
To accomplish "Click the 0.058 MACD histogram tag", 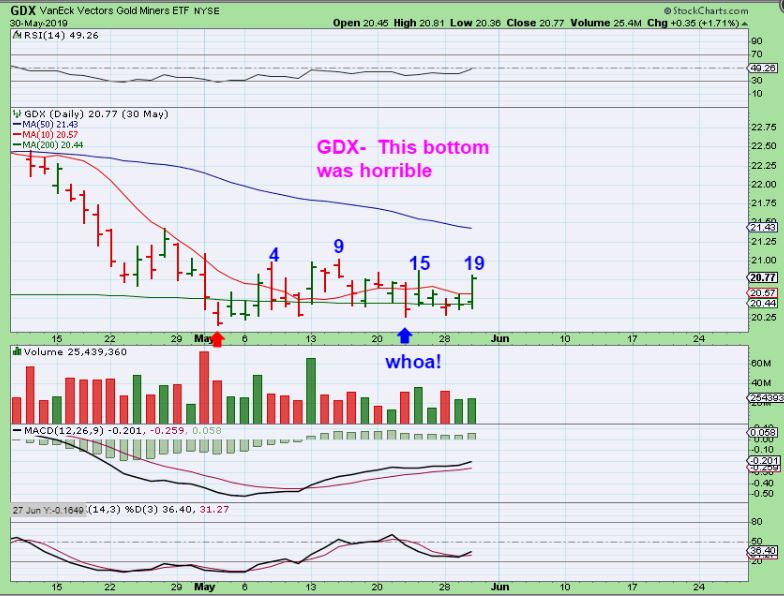I will click(x=762, y=432).
